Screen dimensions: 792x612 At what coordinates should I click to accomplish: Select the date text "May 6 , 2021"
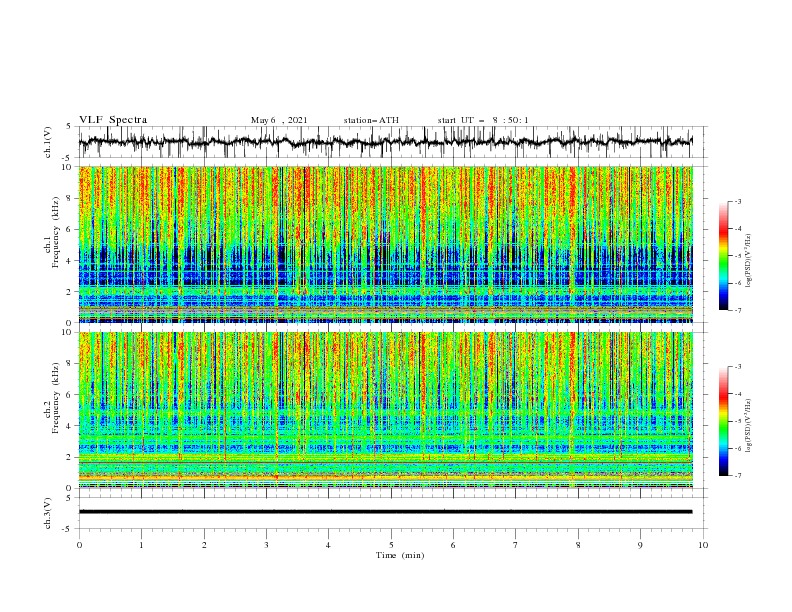[279, 120]
